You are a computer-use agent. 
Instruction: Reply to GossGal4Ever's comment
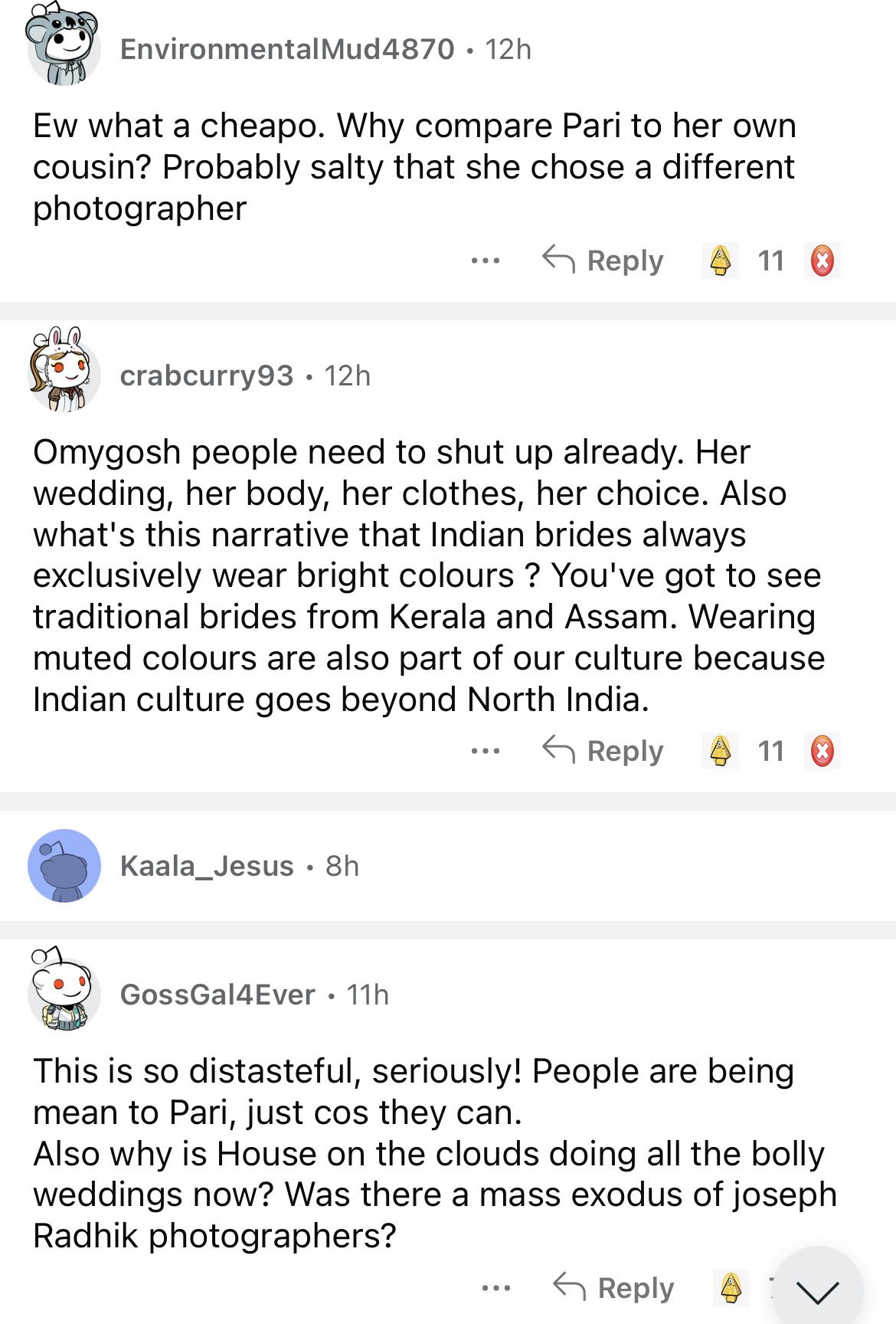614,1287
